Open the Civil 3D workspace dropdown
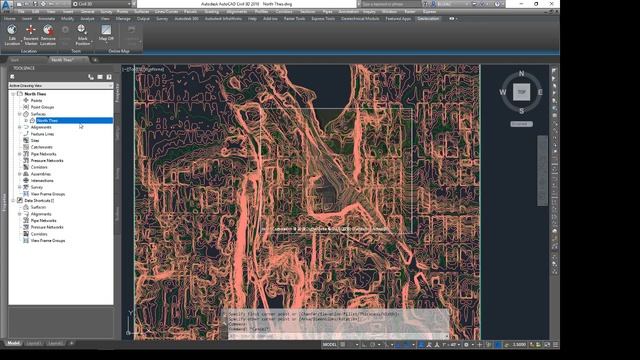The width and height of the screenshot is (640, 360). 102,4
